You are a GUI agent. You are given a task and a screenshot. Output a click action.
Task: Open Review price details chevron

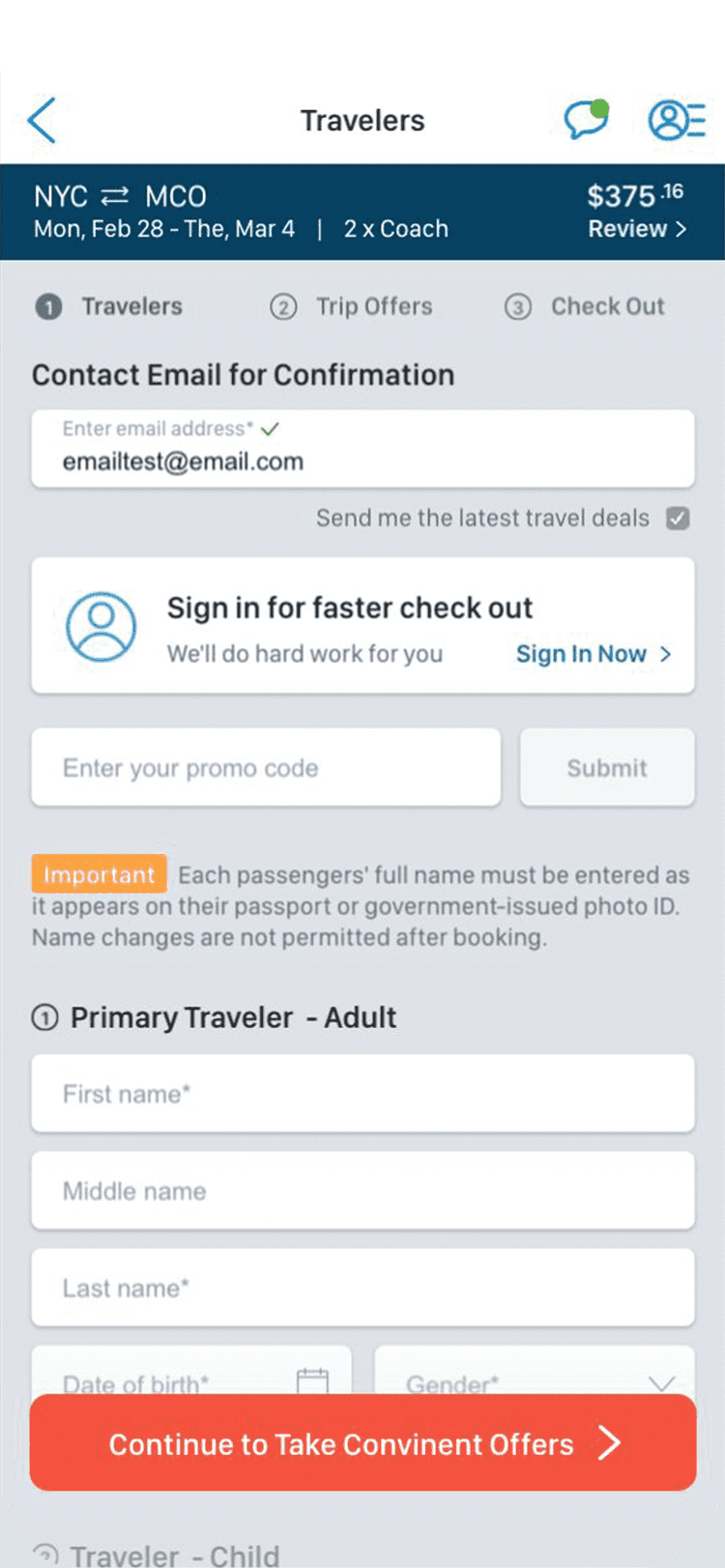click(681, 229)
